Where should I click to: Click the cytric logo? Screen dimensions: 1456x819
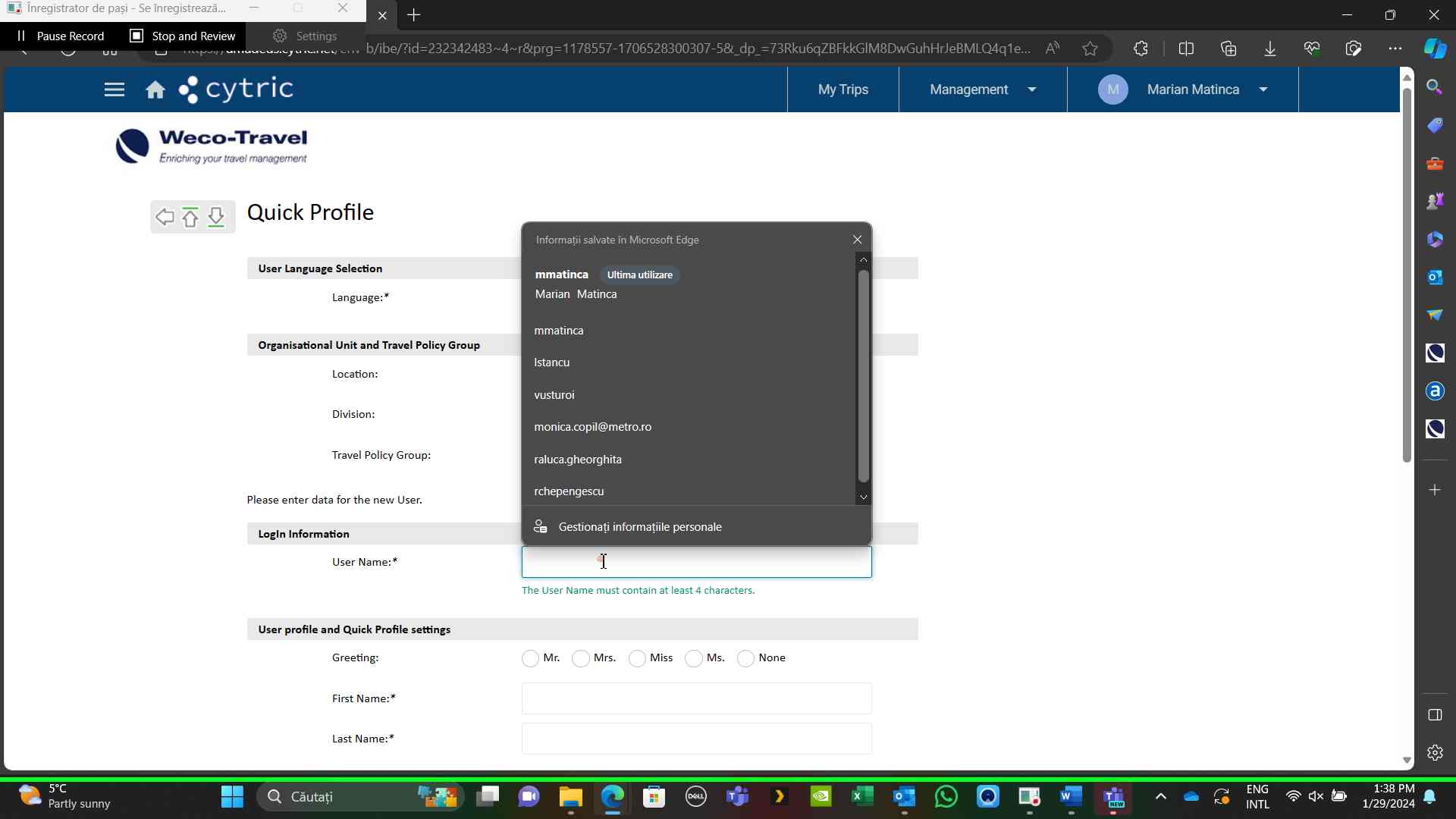(x=236, y=89)
